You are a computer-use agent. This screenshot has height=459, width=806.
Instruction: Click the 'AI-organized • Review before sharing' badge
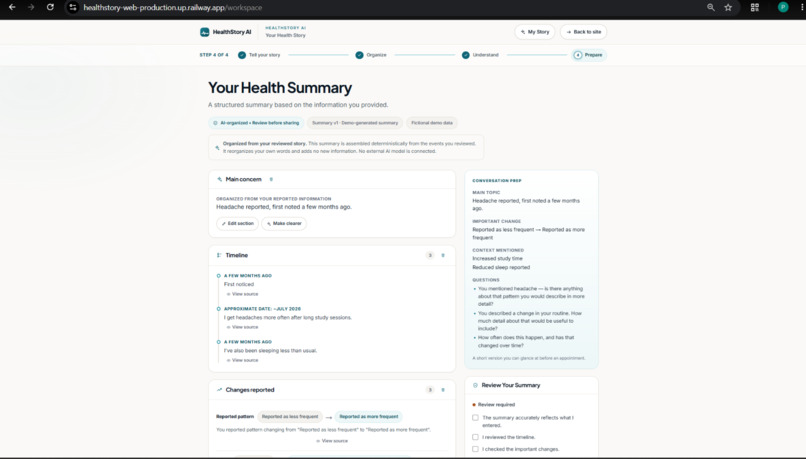point(256,123)
